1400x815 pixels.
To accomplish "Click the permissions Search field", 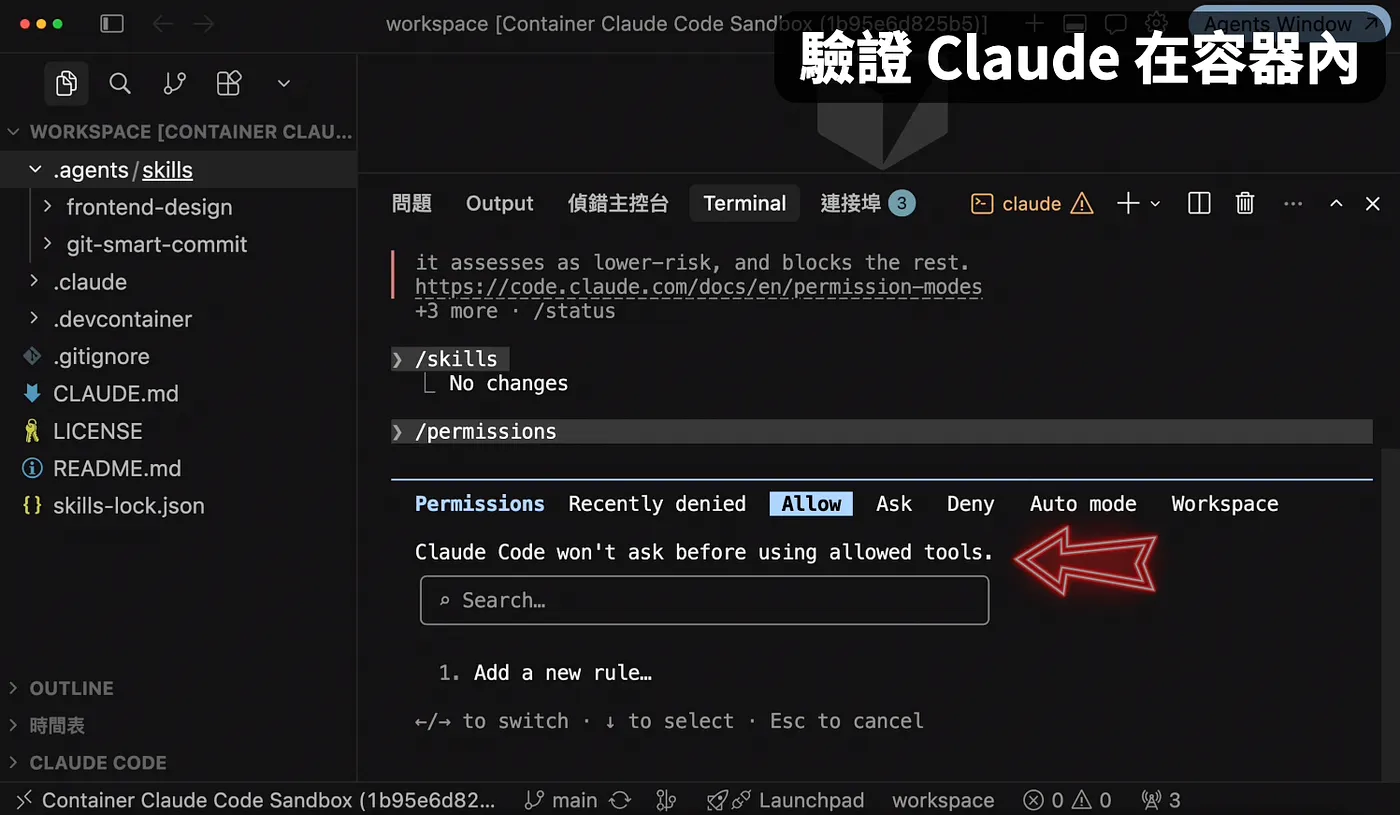I will (x=705, y=600).
